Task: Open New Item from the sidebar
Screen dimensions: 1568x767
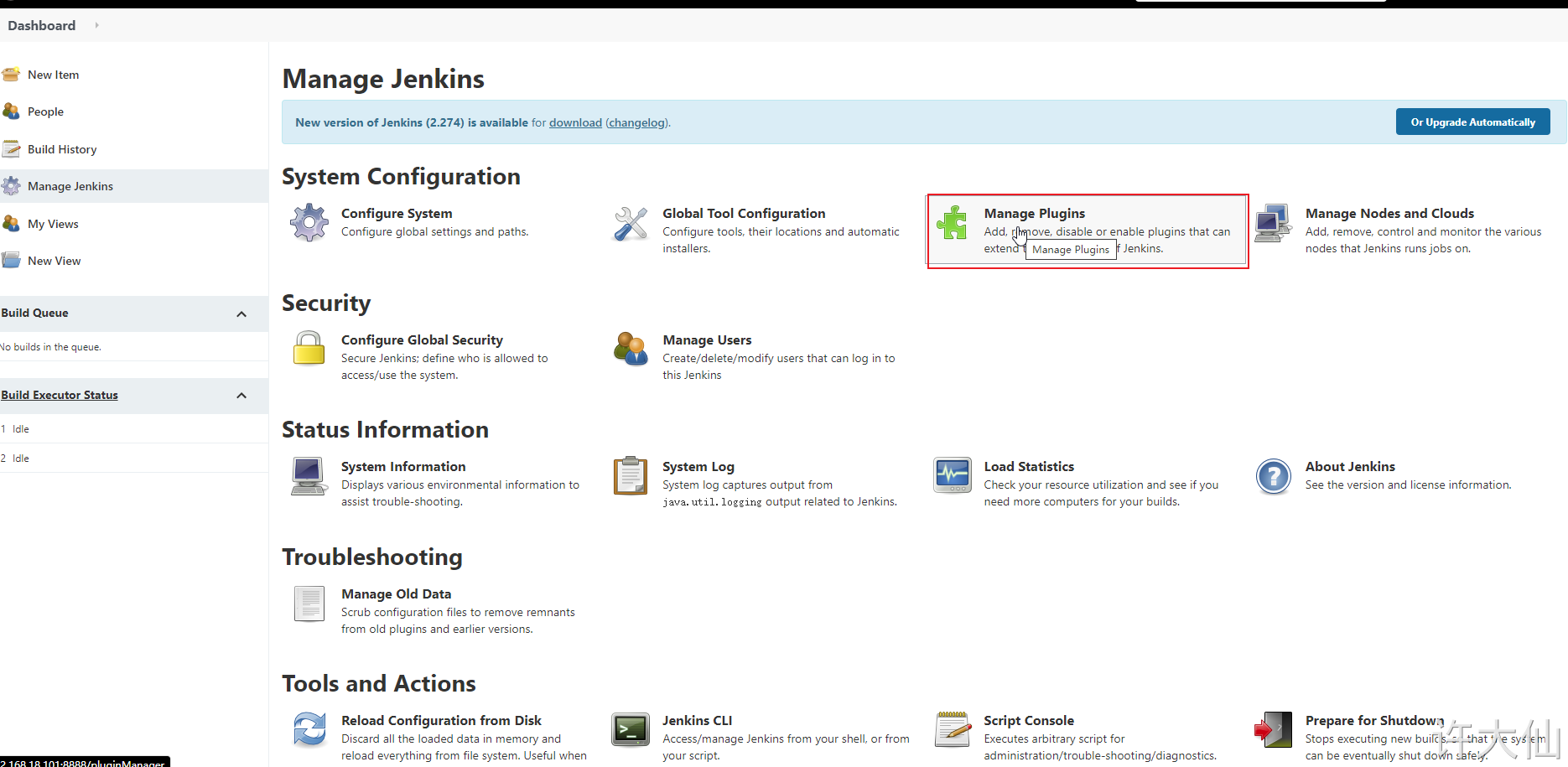Action: click(54, 75)
